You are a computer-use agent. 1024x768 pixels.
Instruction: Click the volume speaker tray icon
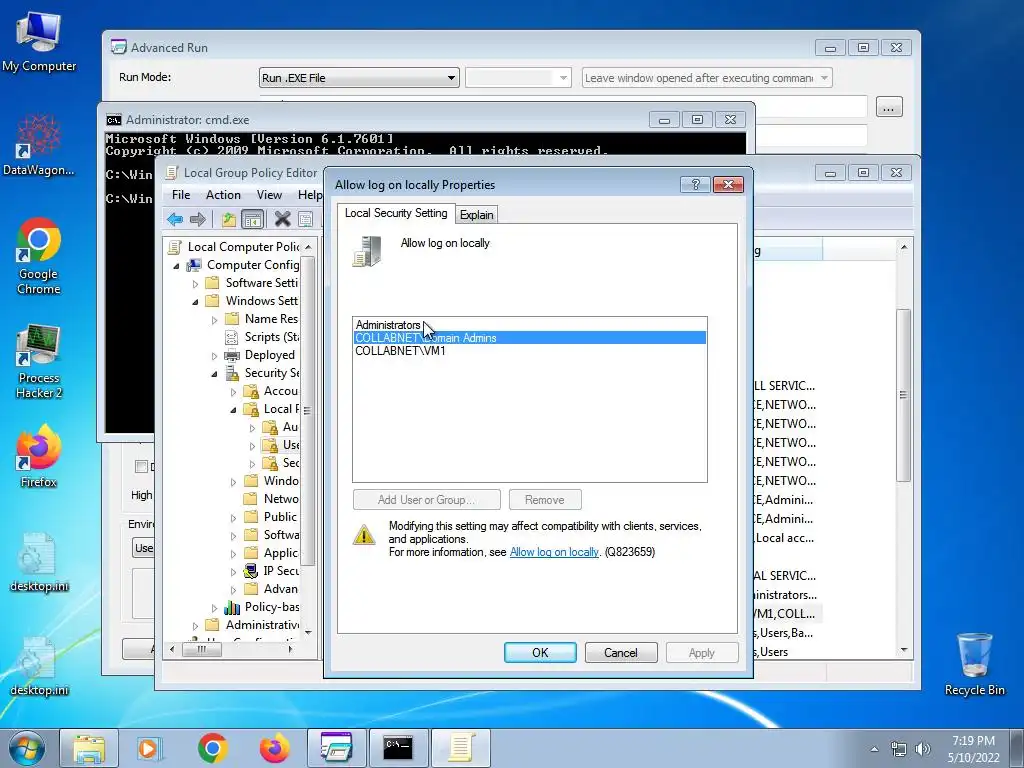923,749
